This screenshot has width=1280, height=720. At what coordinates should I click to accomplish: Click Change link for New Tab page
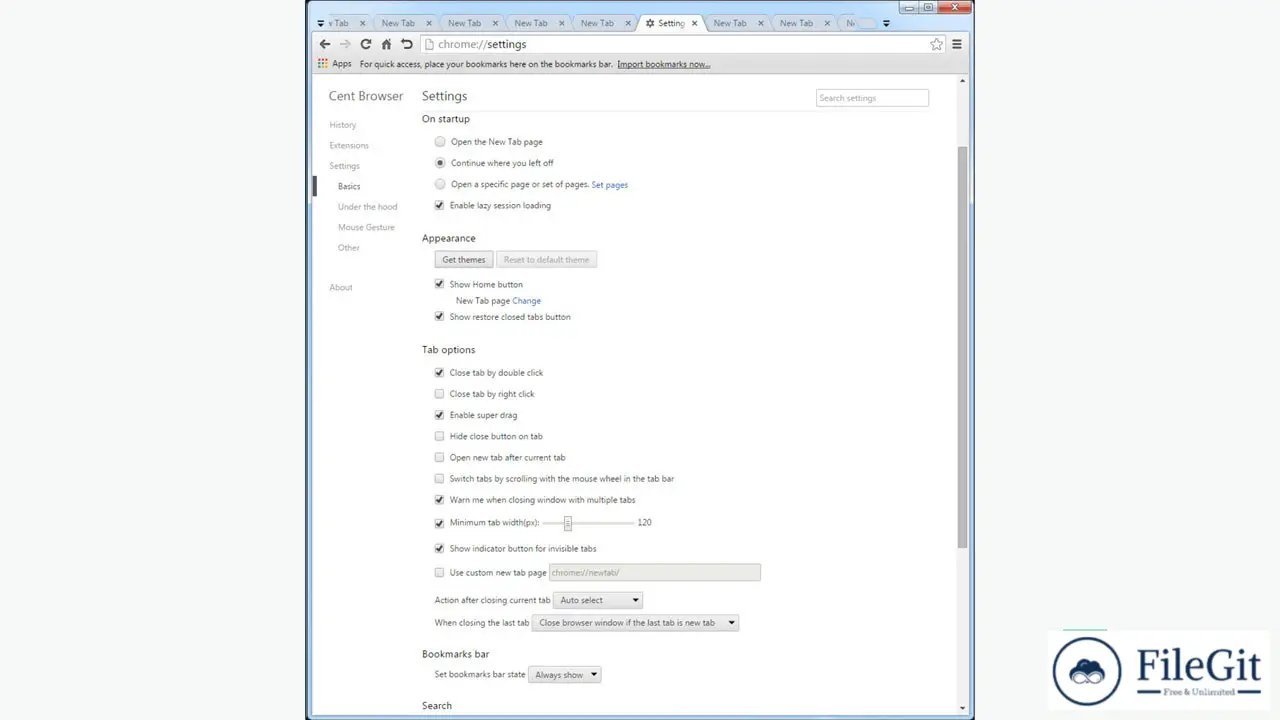(527, 301)
